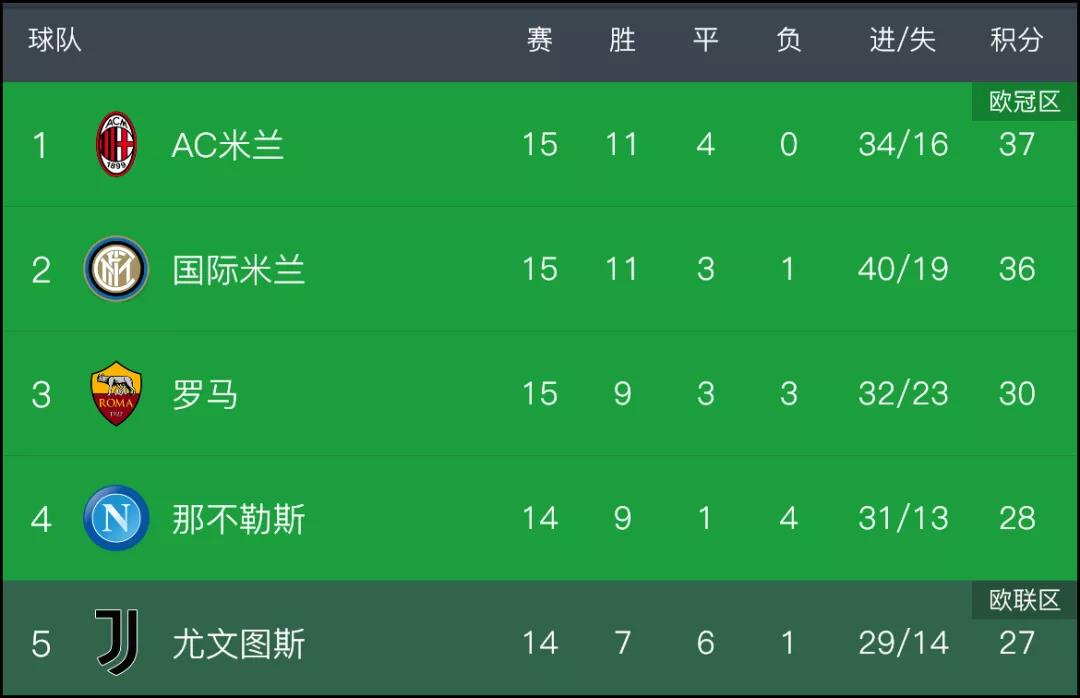Click the Inter Milan club crest
1080x698 pixels.
pos(116,269)
